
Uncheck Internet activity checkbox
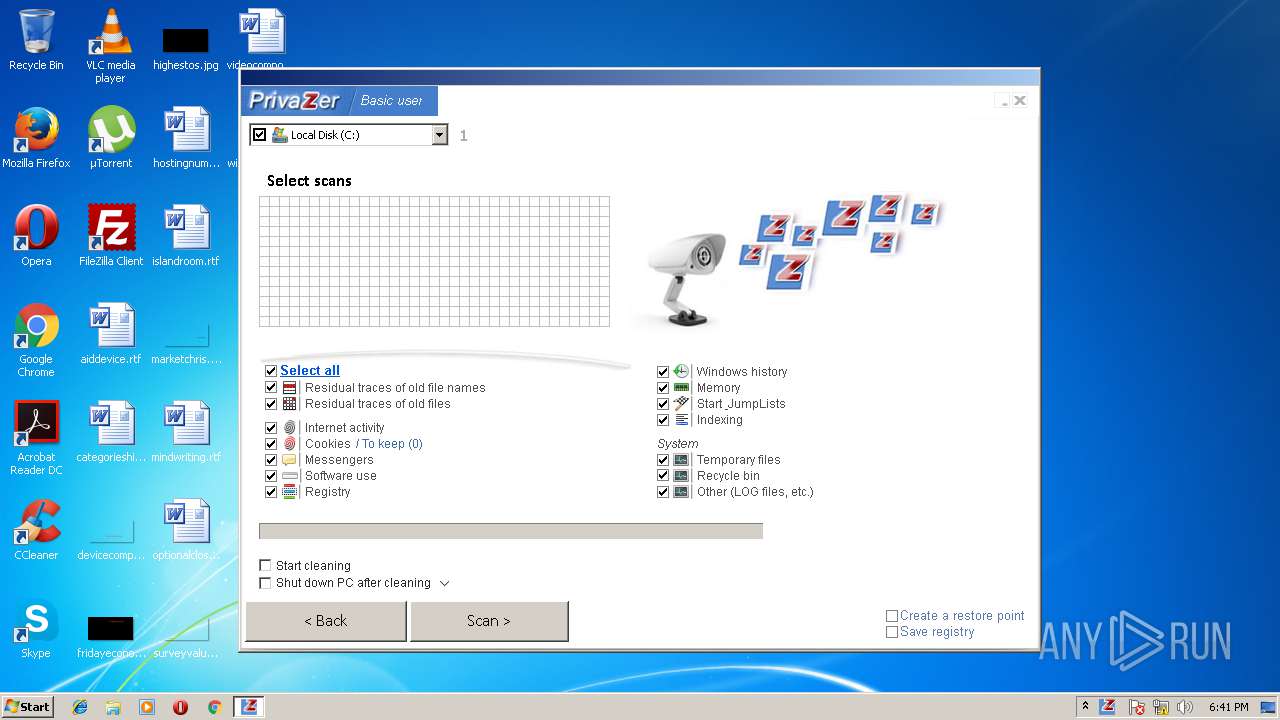(x=271, y=428)
